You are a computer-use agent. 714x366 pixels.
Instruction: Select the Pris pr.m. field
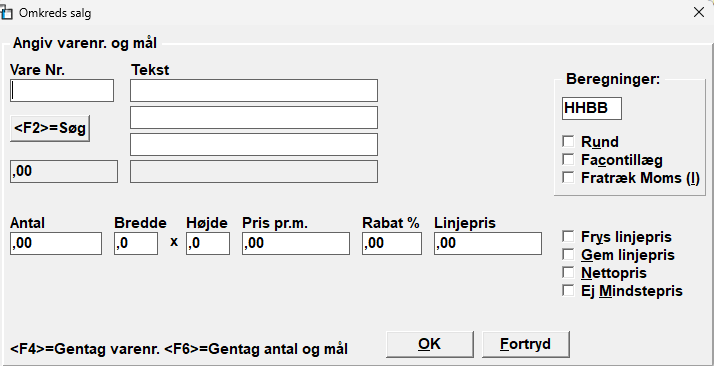[x=296, y=244]
